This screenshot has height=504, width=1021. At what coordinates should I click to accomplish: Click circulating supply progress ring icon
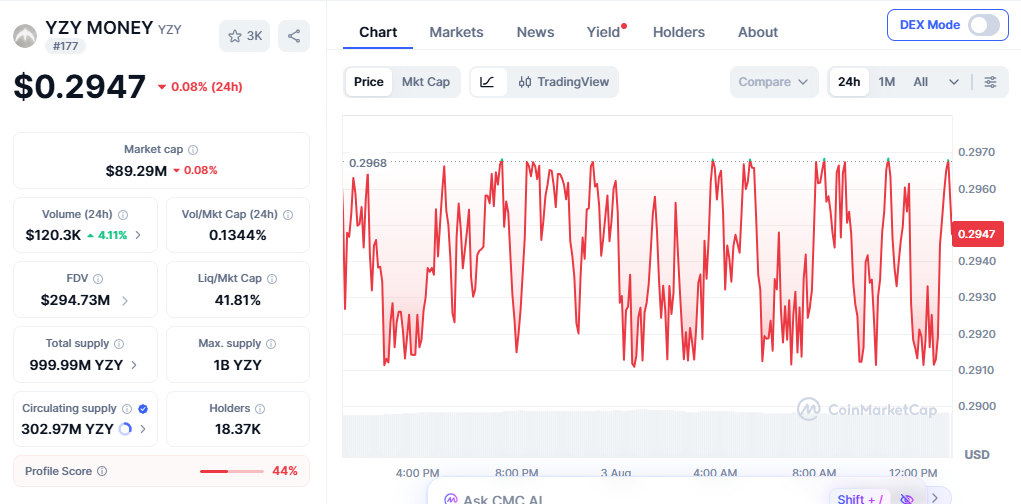click(126, 429)
